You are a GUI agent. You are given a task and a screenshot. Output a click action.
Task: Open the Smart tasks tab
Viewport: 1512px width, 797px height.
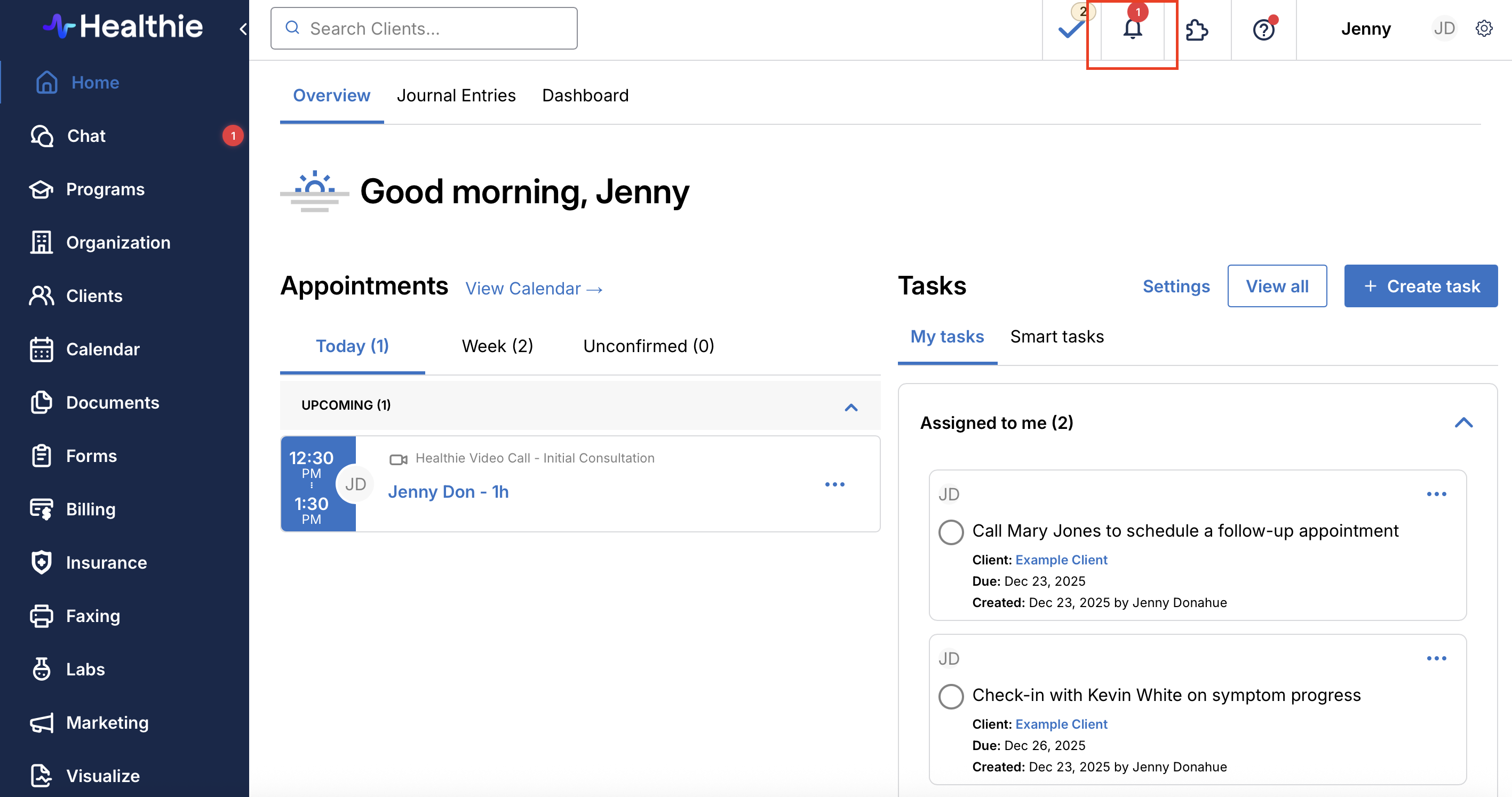tap(1056, 336)
